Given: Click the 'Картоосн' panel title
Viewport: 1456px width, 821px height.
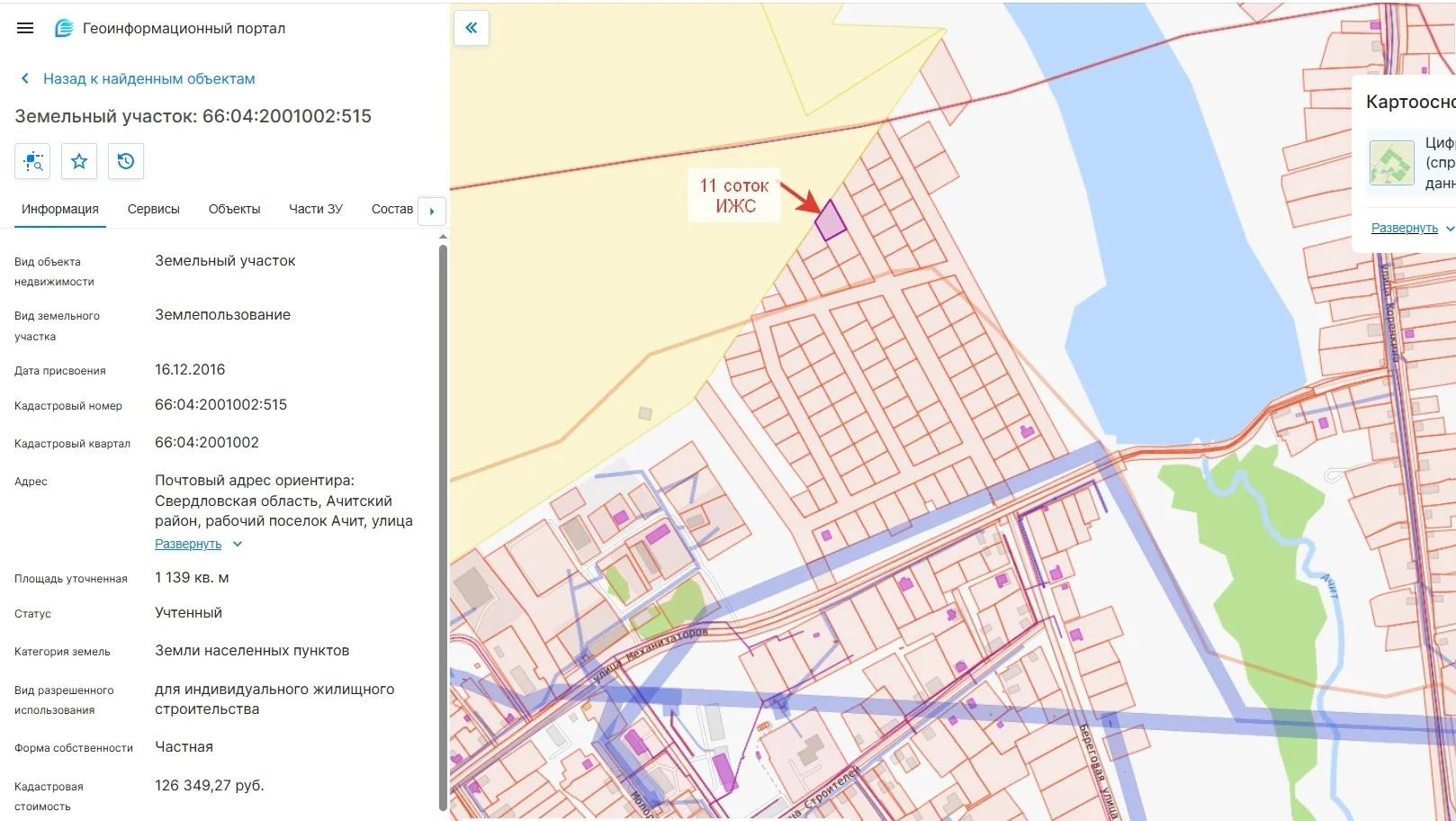Looking at the screenshot, I should pos(1410,102).
